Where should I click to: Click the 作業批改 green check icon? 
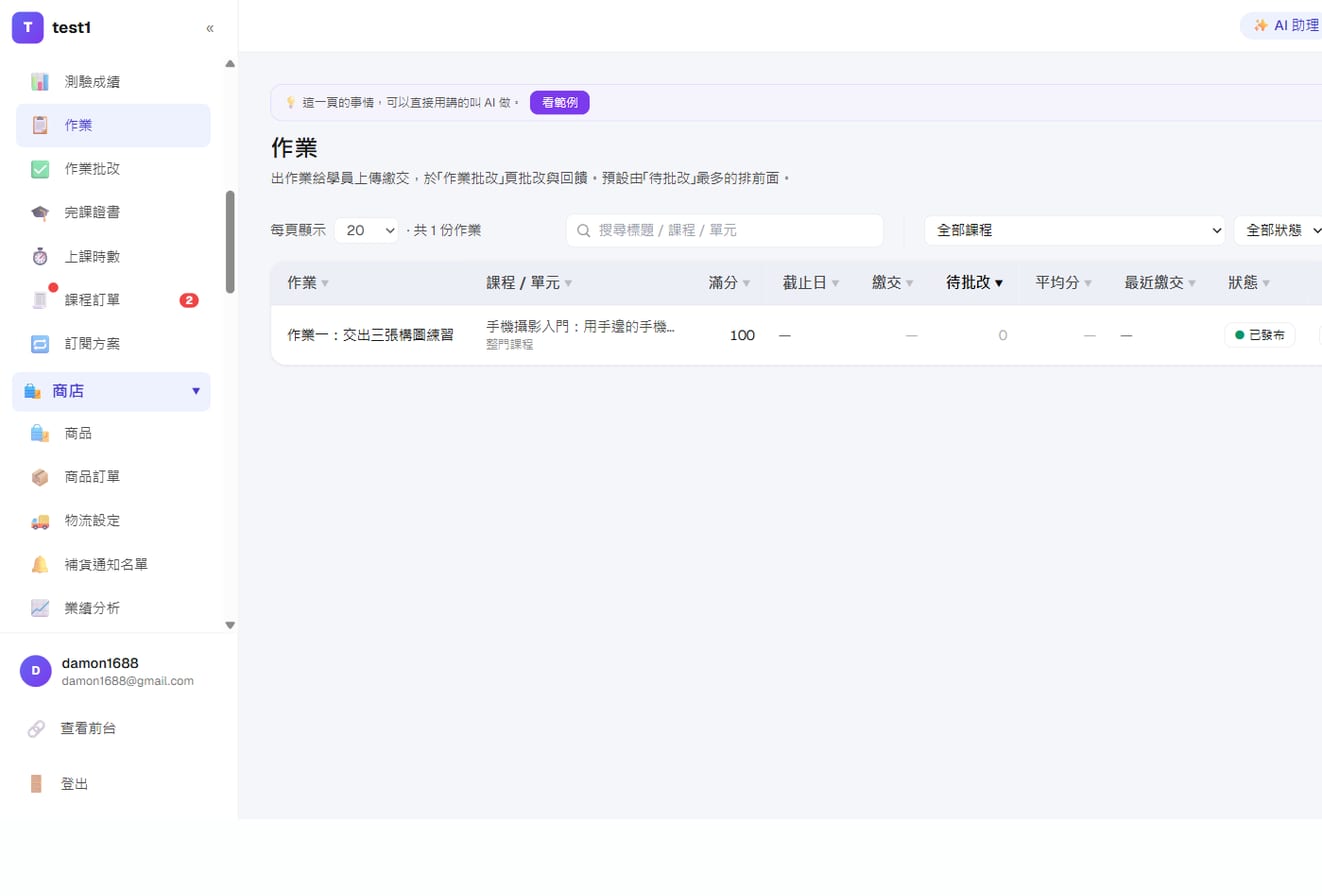coord(40,169)
